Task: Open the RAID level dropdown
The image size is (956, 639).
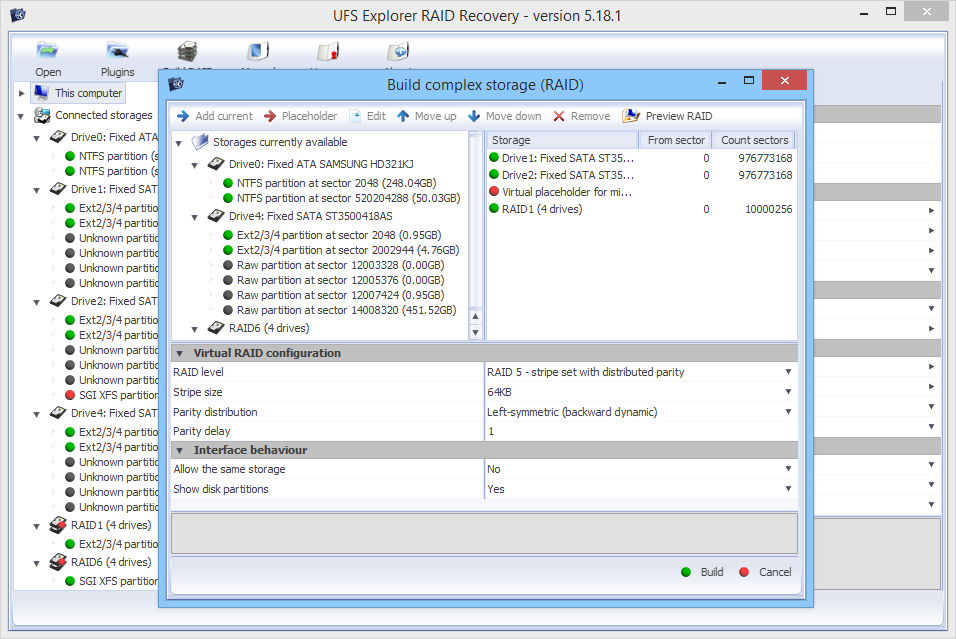Action: click(788, 372)
